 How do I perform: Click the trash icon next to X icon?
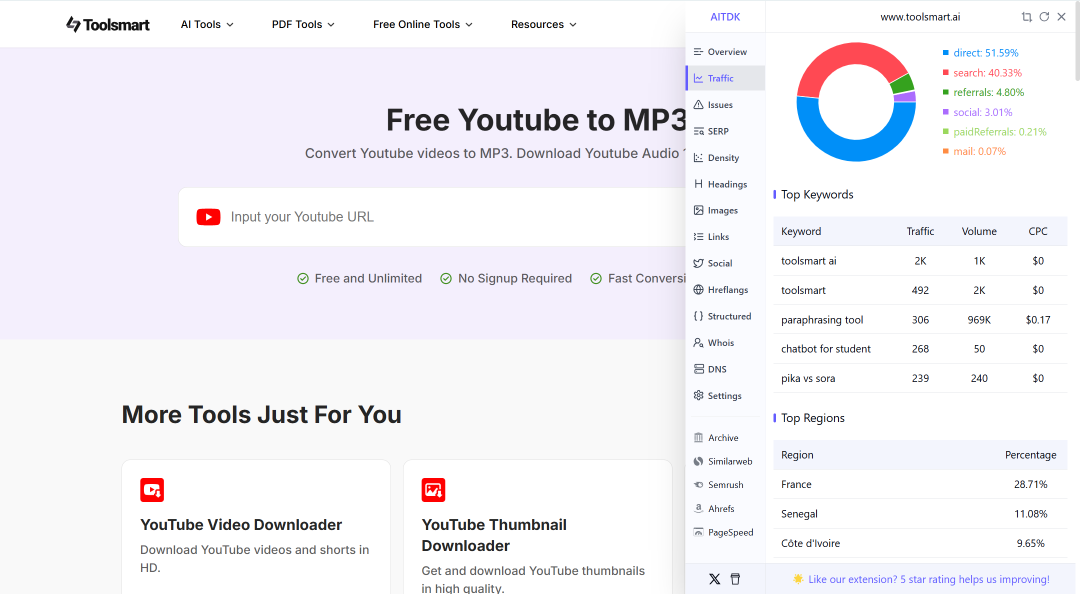tap(735, 579)
